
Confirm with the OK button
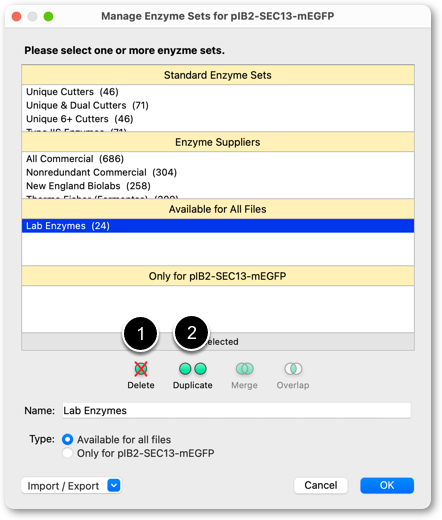387,485
